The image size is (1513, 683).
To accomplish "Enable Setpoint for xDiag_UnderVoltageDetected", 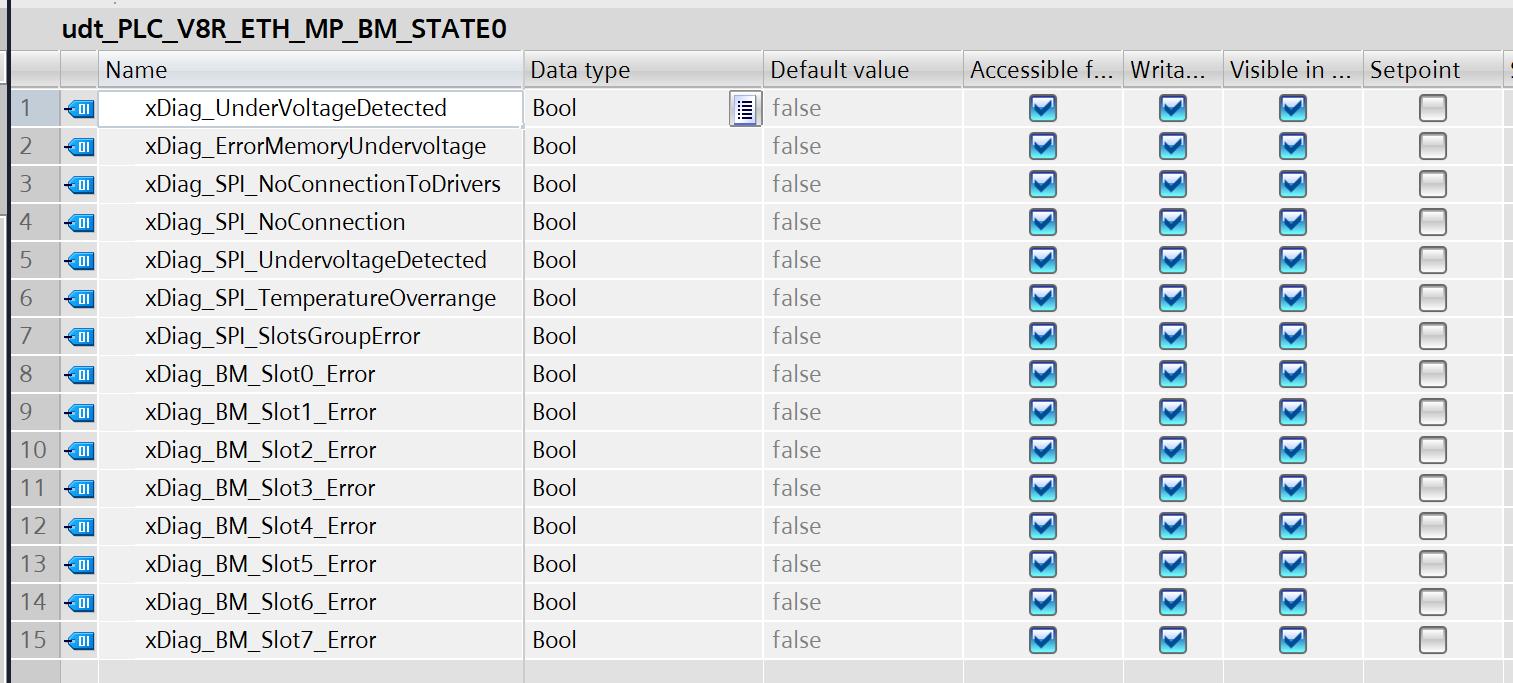I will [1432, 109].
